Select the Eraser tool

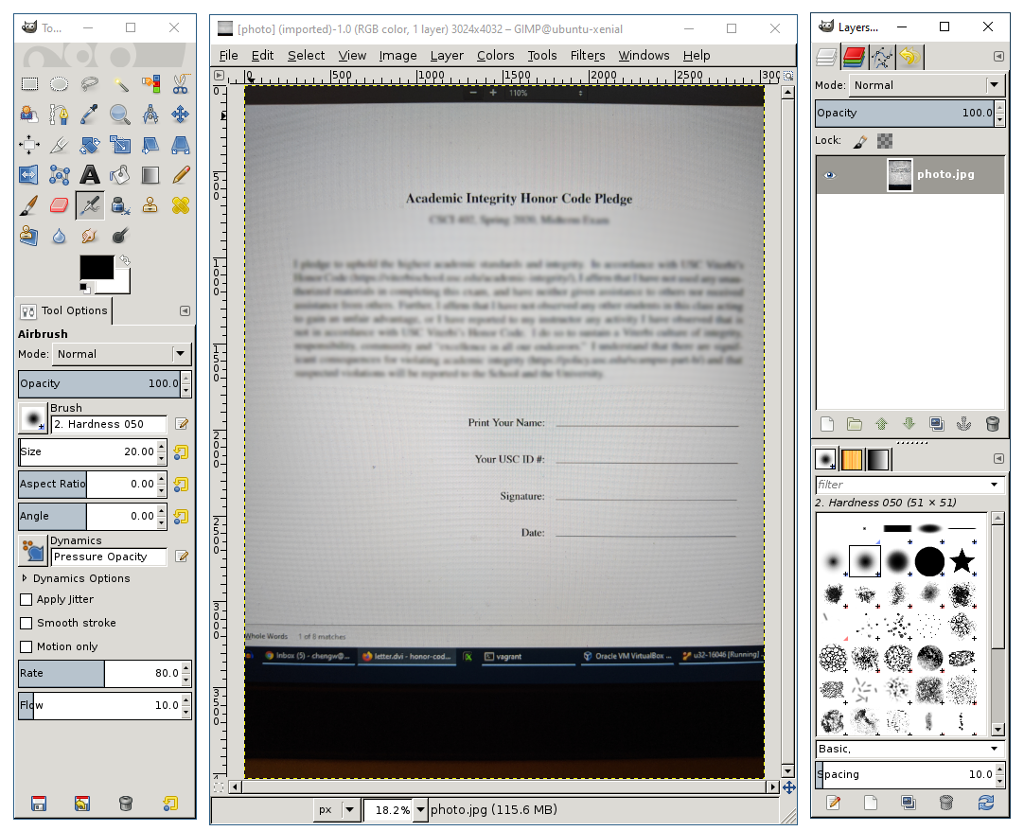point(59,206)
